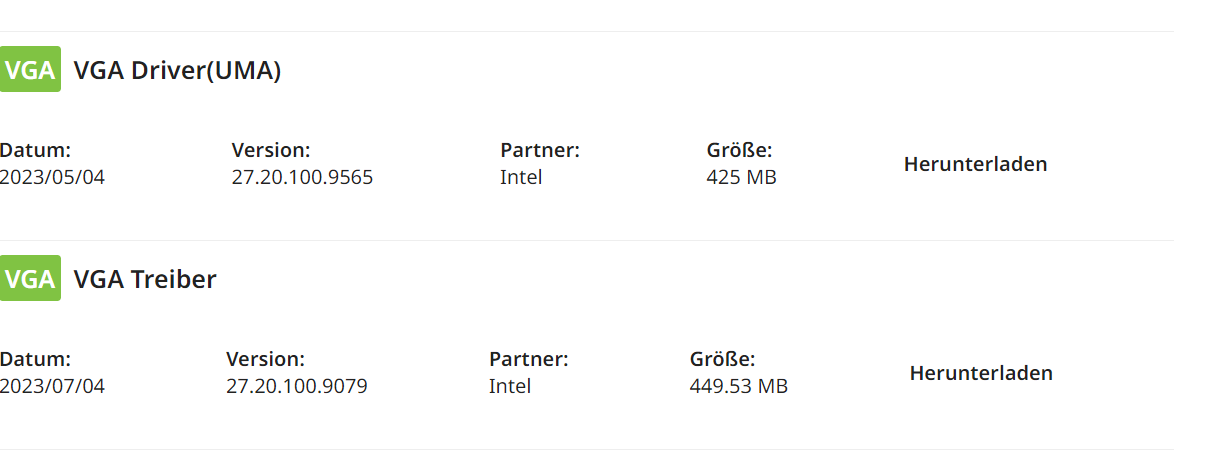The width and height of the screenshot is (1217, 453).
Task: Click the green VGA icon beside VGA Driver(UMA)
Action: click(30, 70)
